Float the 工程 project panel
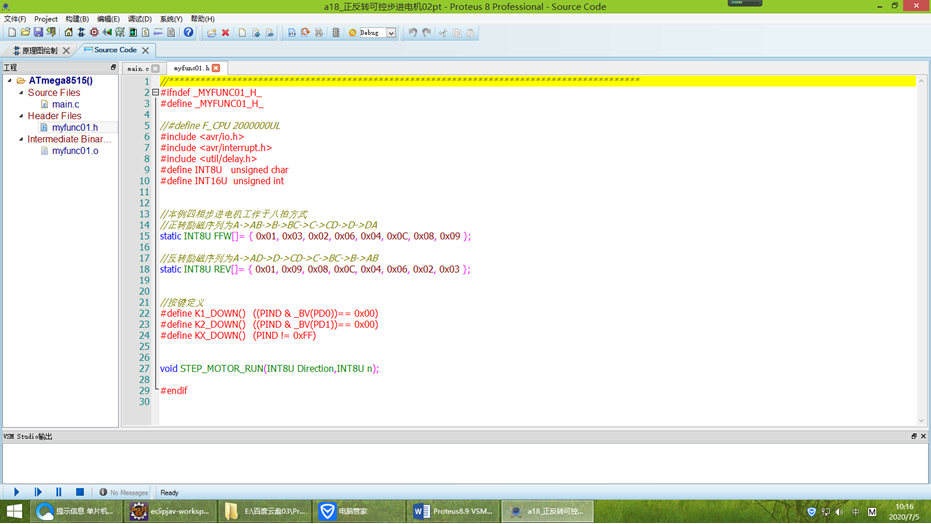 113,68
